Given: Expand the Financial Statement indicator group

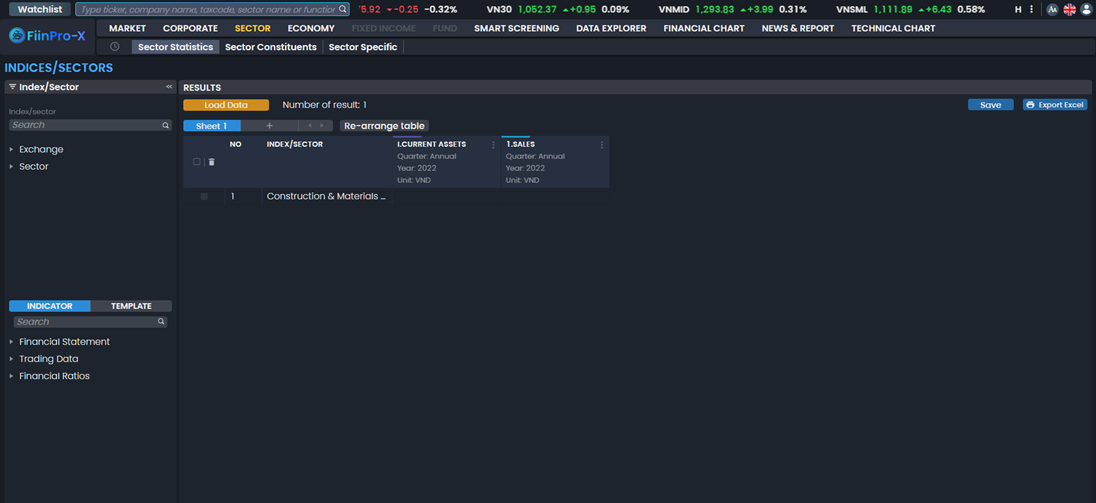Looking at the screenshot, I should tap(12, 342).
